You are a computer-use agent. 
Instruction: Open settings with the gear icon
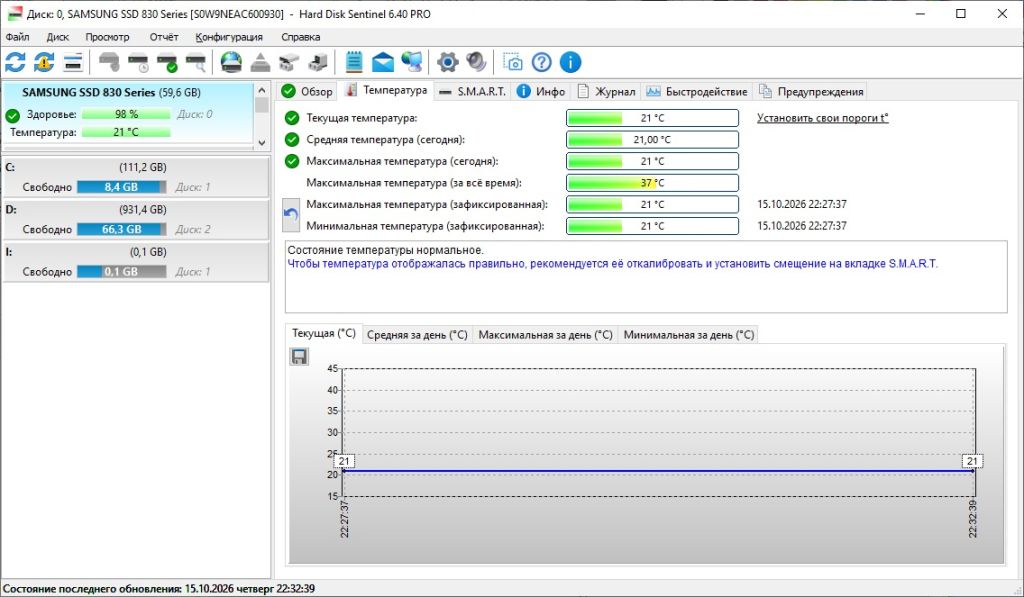[x=447, y=62]
